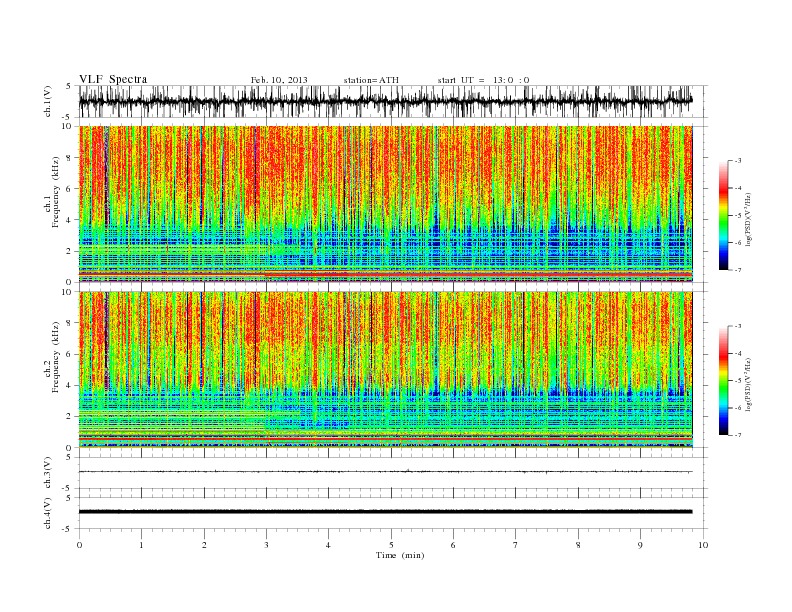Click the ch.1 spectrogram color scale bar
This screenshot has width=792, height=612.
[x=723, y=215]
